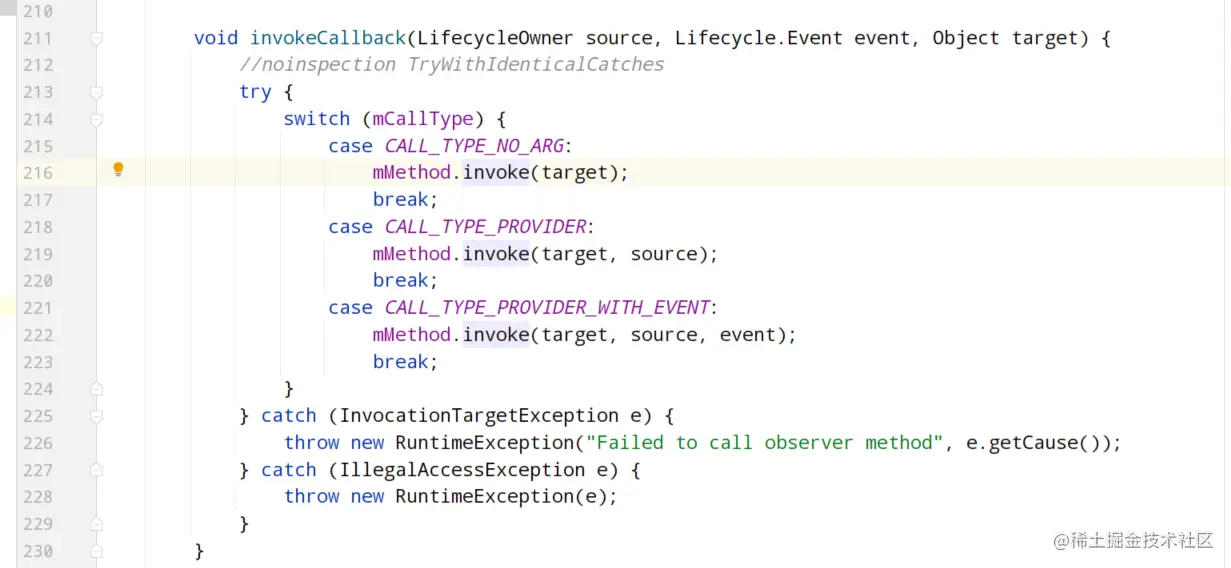Click the "Failed to call observer method" string
The height and width of the screenshot is (568, 1231).
(x=765, y=442)
